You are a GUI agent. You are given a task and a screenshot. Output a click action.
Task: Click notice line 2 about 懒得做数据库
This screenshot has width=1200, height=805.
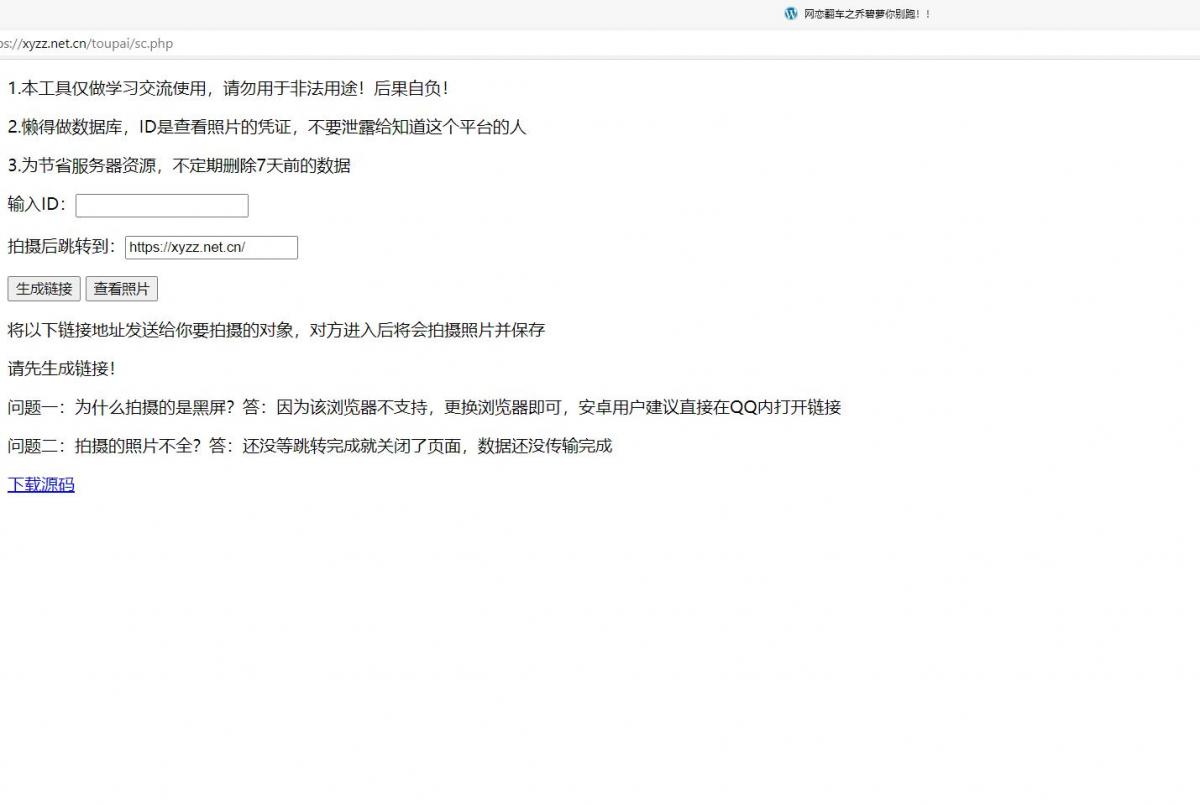coord(266,127)
